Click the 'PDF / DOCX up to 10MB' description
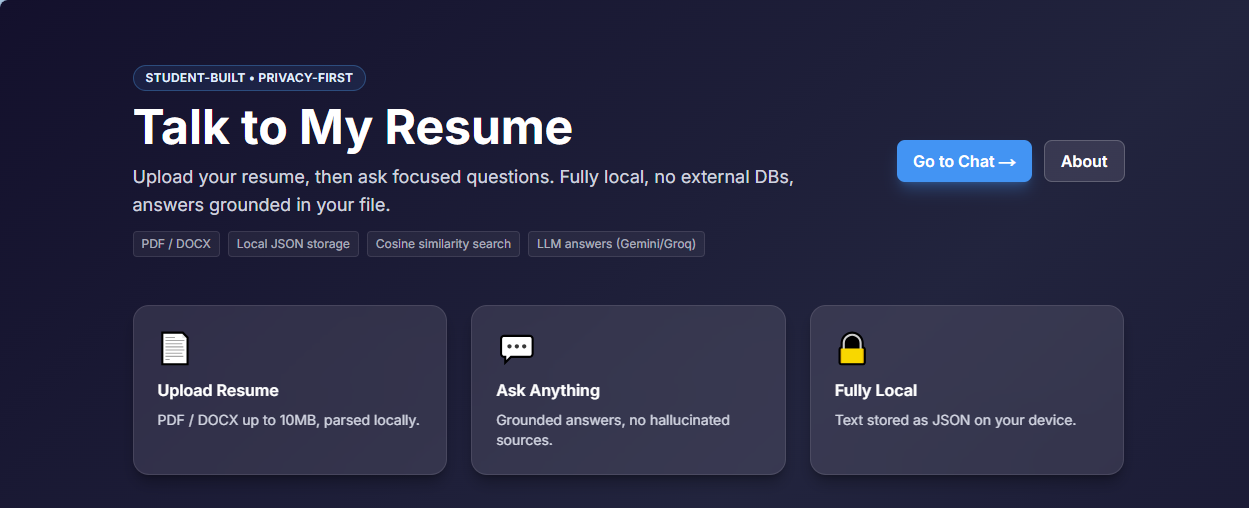 288,420
